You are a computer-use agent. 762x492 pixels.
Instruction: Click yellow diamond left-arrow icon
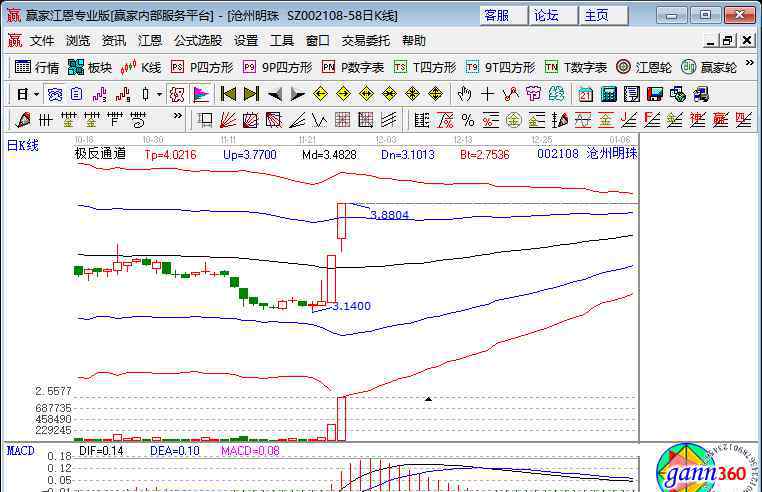click(x=320, y=94)
